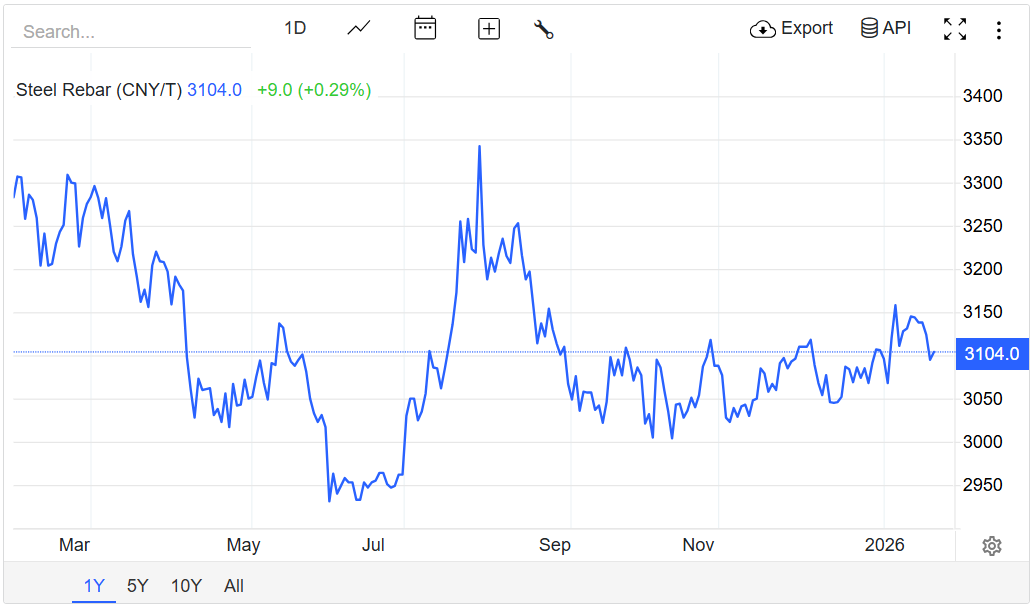This screenshot has width=1033, height=607.
Task: Click the API text link
Action: (897, 28)
